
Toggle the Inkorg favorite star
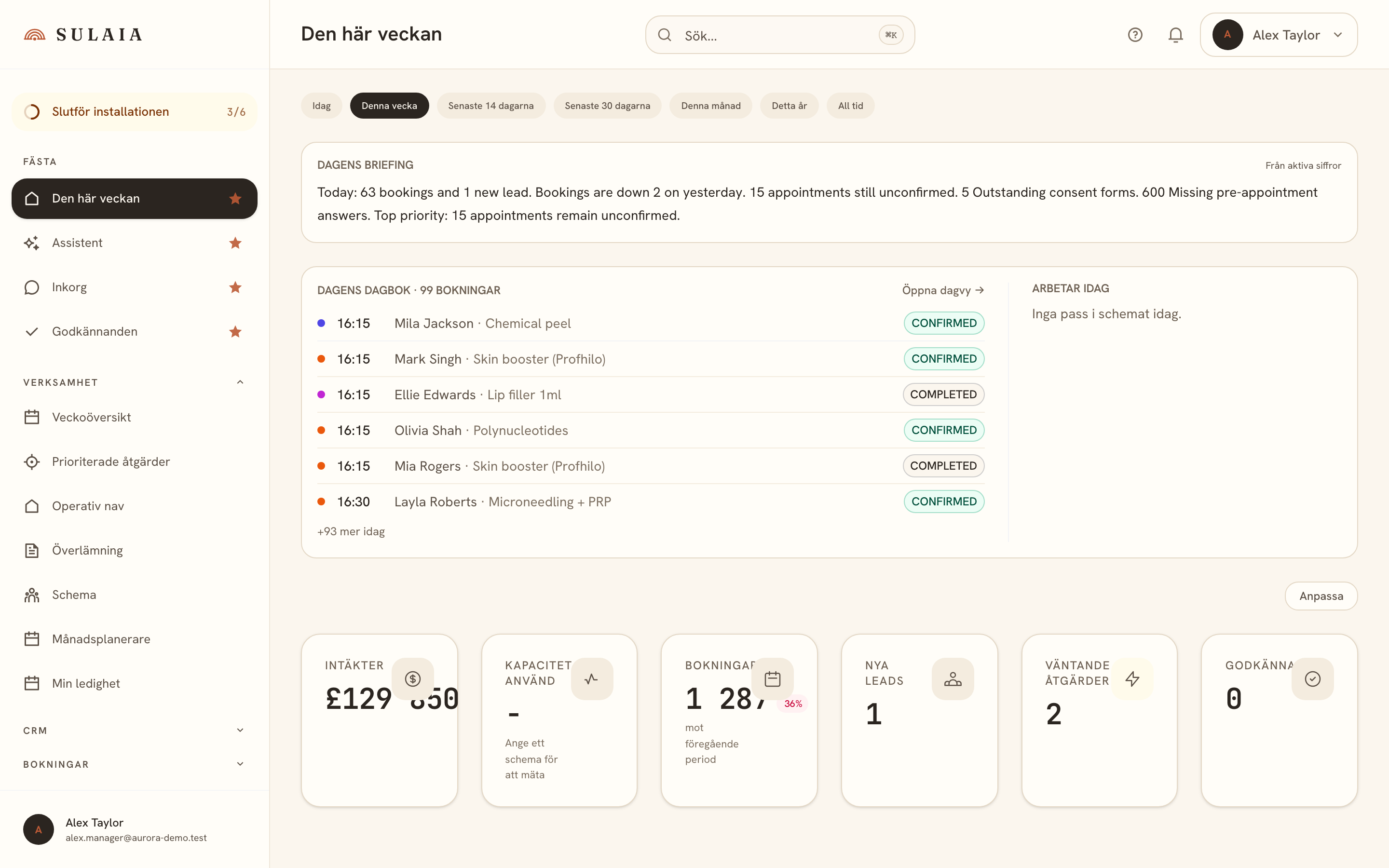[x=235, y=287]
